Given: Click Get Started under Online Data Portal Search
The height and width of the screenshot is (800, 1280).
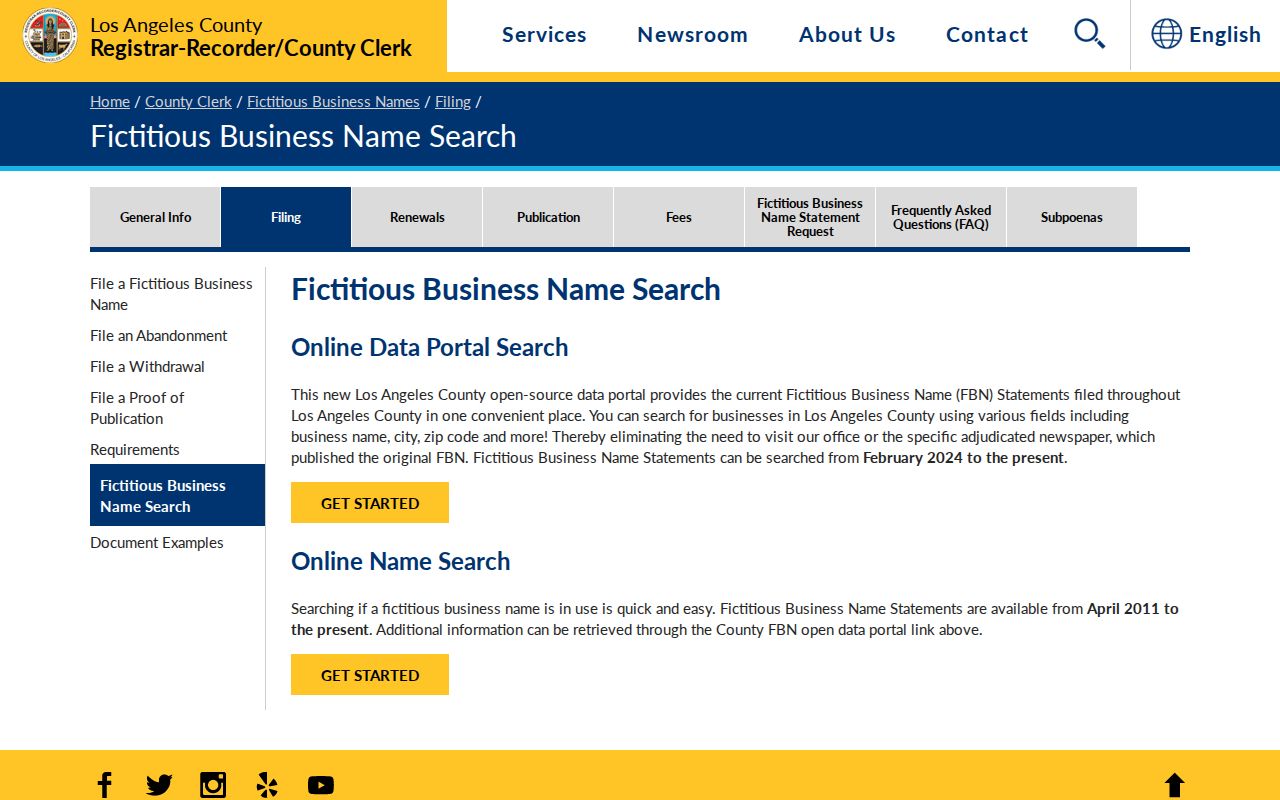Looking at the screenshot, I should [370, 503].
